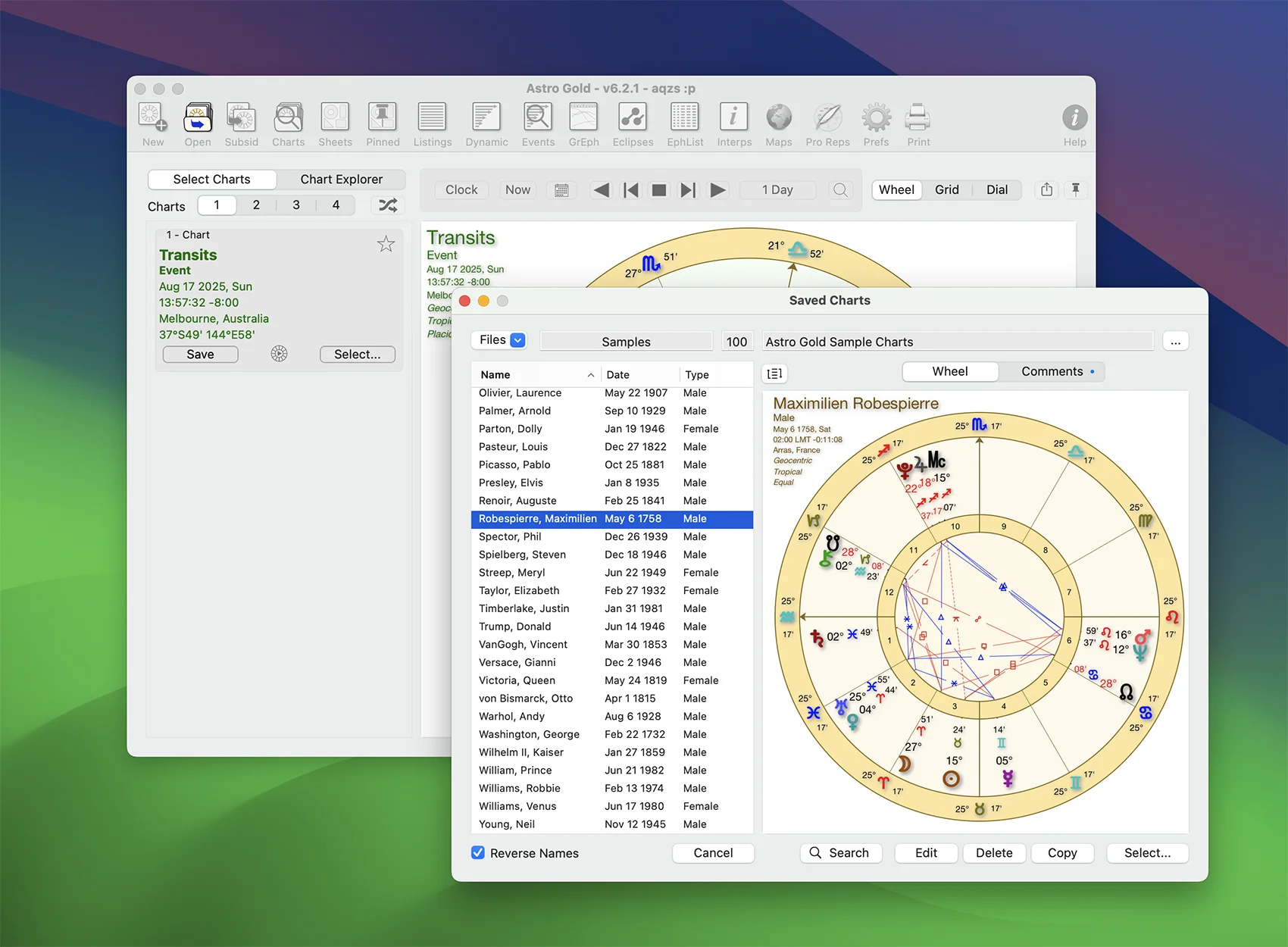Toggle the Reverse Names checkbox

[478, 852]
